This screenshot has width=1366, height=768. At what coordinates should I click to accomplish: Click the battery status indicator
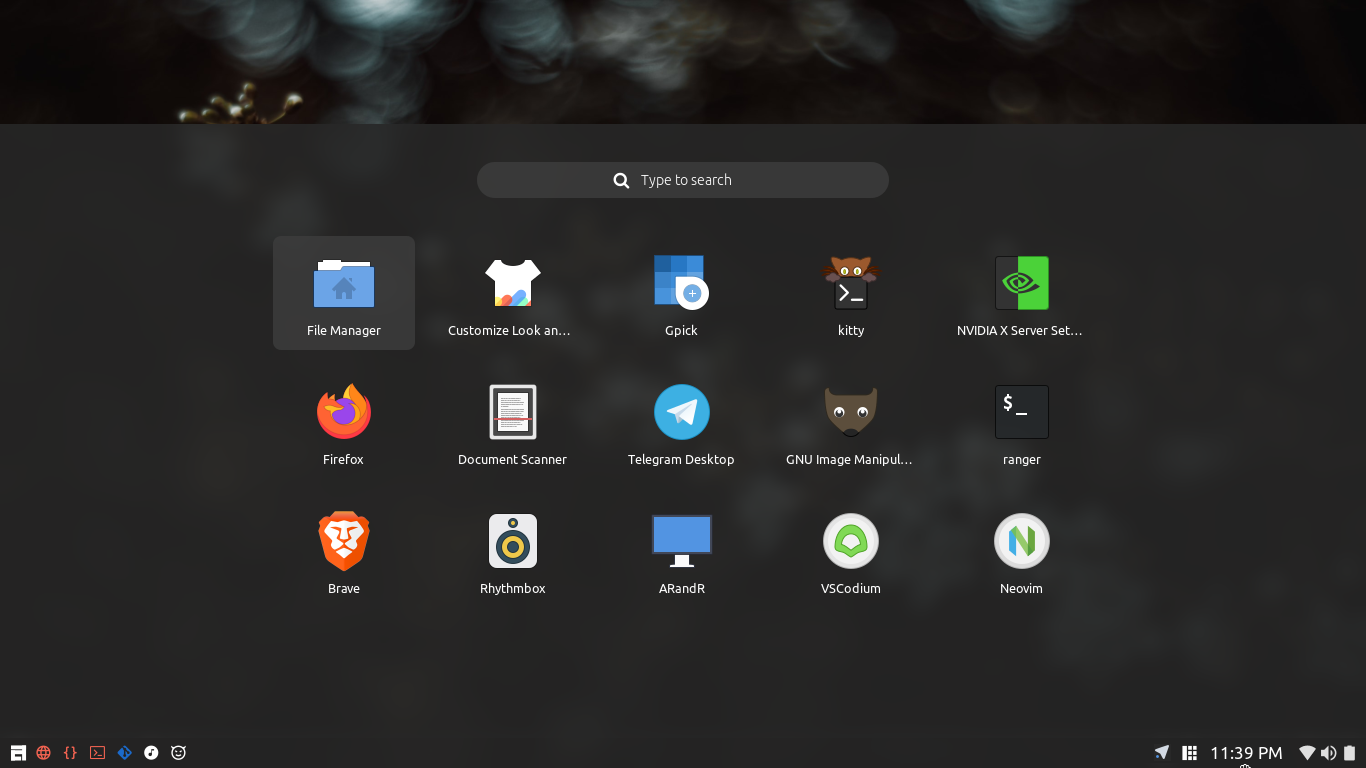pyautogui.click(x=1349, y=753)
